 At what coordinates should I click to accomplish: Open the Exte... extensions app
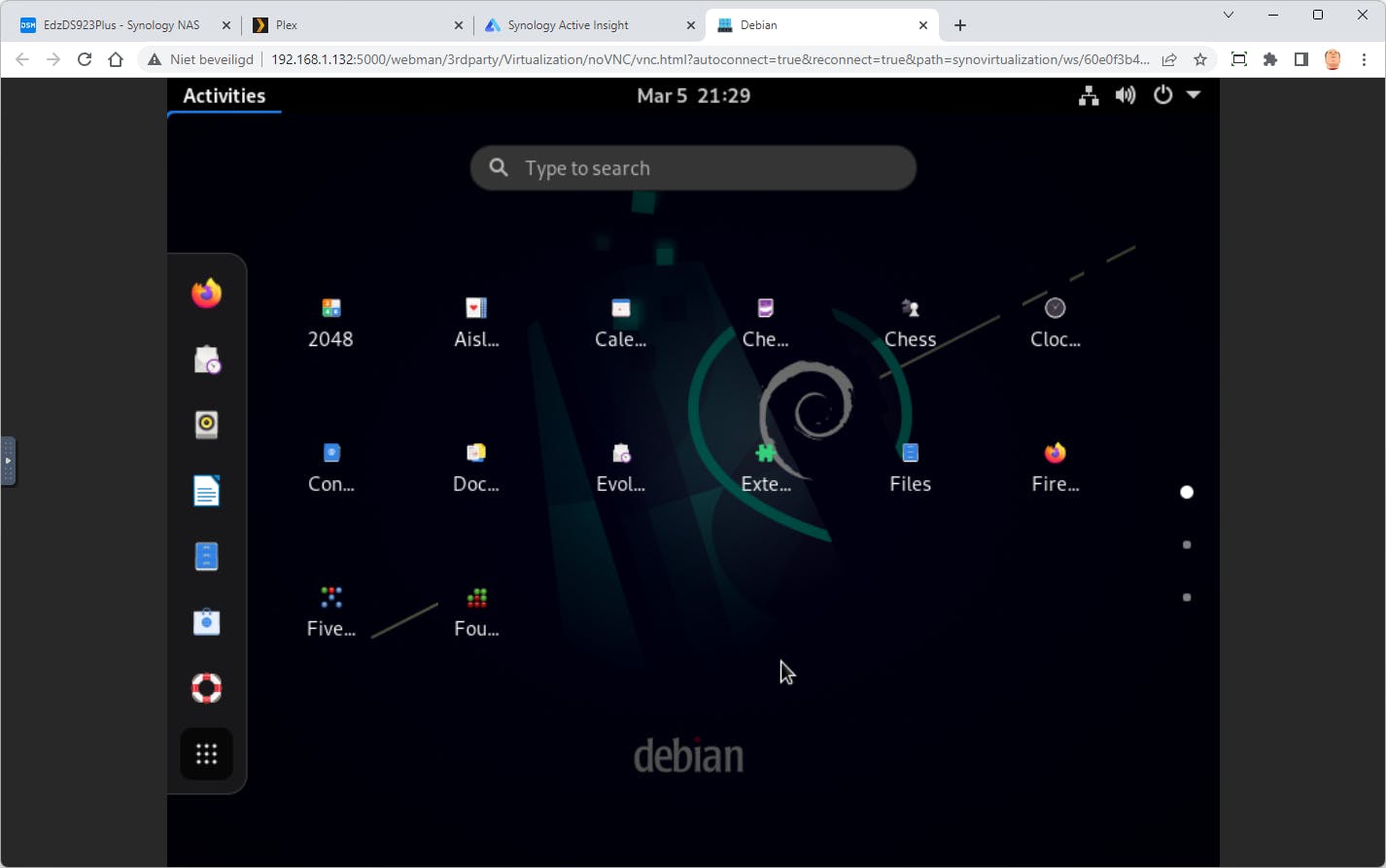click(x=765, y=468)
